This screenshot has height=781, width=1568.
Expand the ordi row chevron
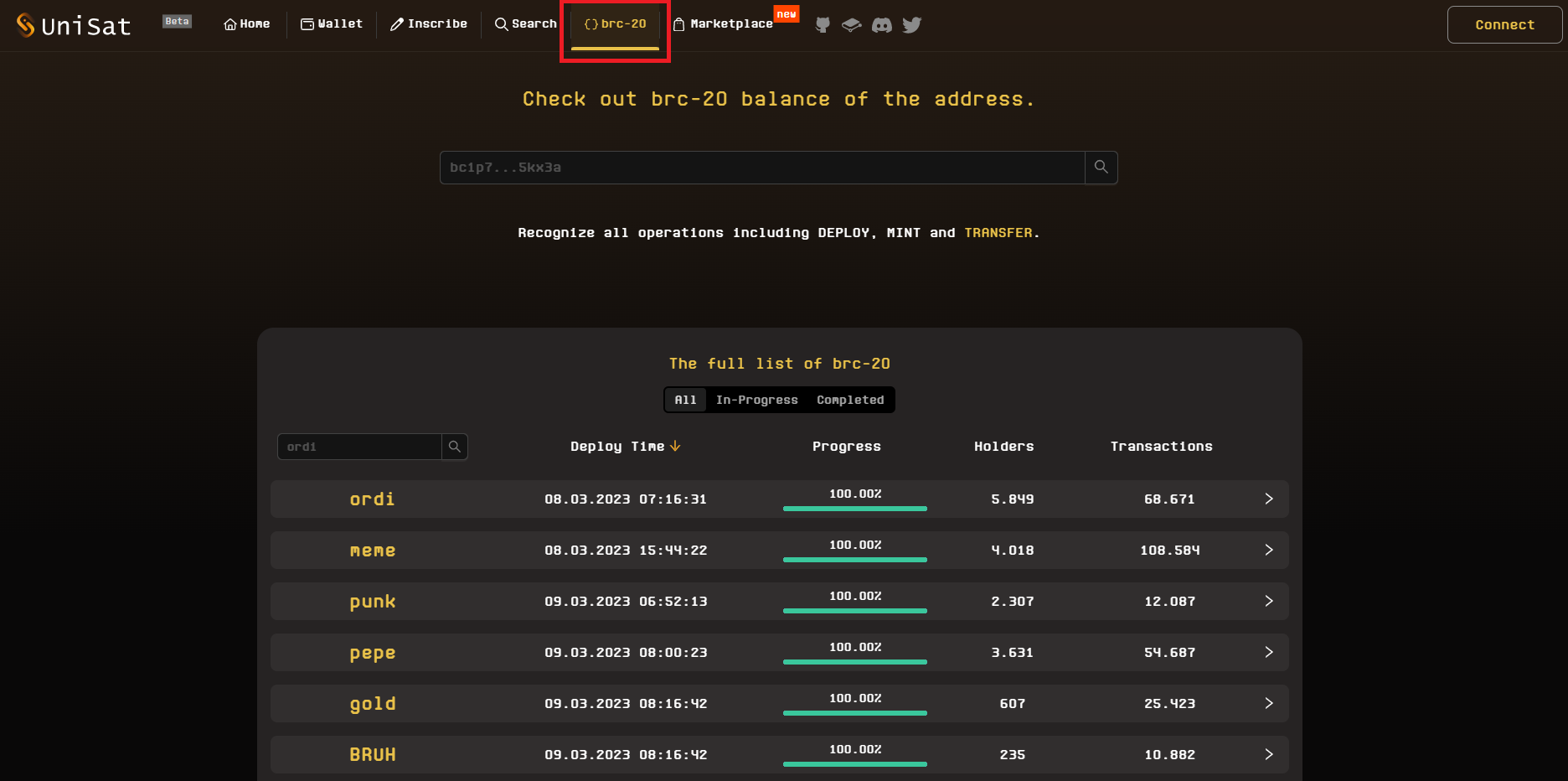pyautogui.click(x=1269, y=499)
